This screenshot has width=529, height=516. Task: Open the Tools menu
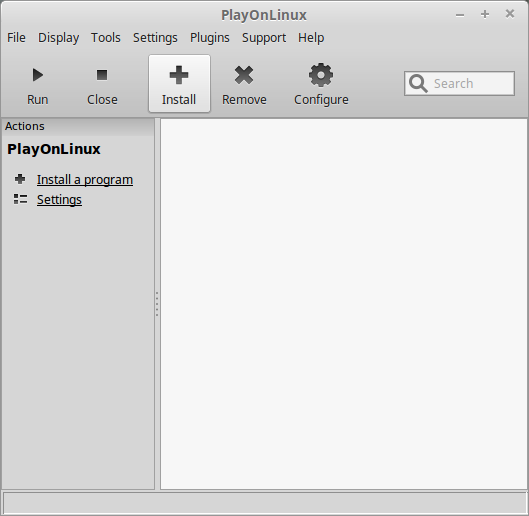(106, 38)
